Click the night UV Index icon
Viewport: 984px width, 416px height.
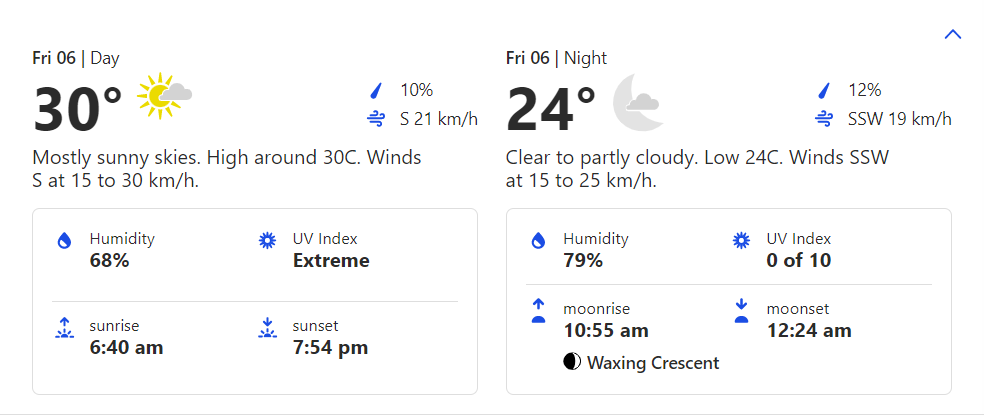tap(741, 241)
